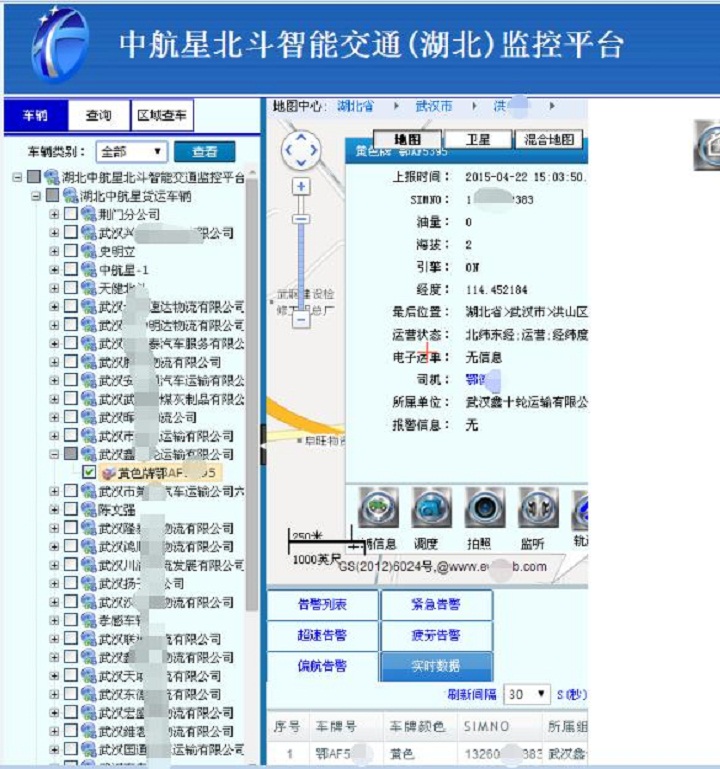This screenshot has height=769, width=720.
Task: Zoom out with the map minus button
Action: tap(301, 320)
